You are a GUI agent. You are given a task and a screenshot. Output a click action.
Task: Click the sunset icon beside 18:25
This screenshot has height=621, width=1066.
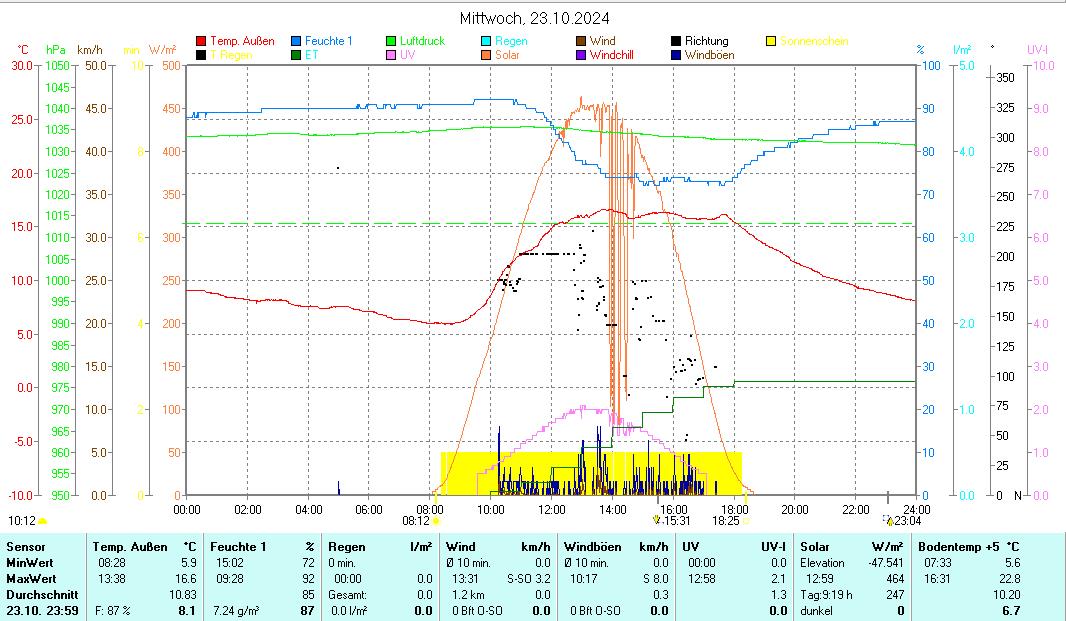pyautogui.click(x=746, y=521)
